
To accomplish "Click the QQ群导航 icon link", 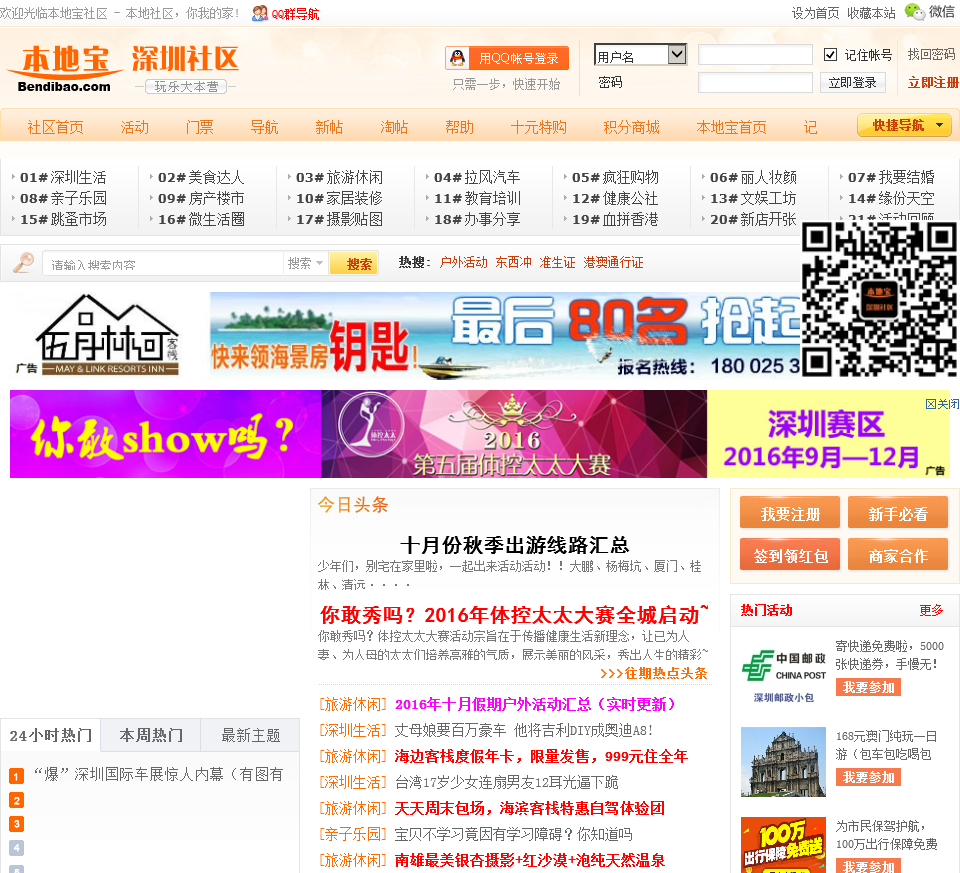I will [x=285, y=13].
